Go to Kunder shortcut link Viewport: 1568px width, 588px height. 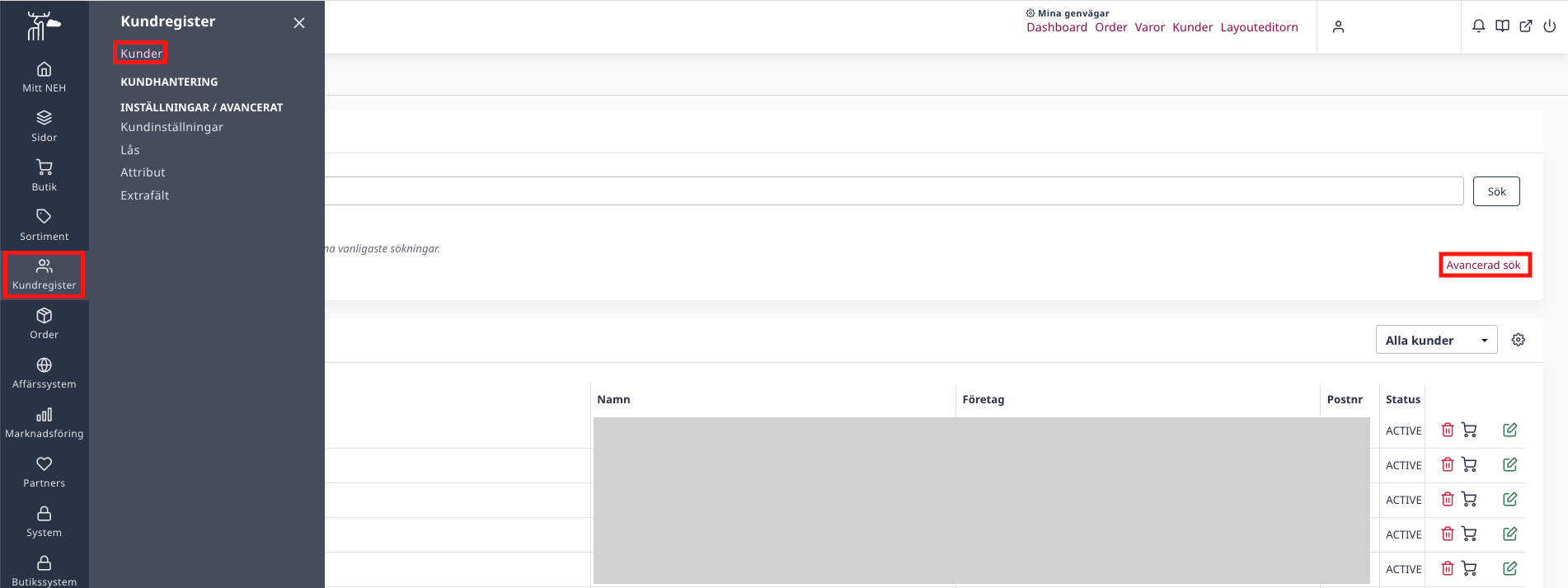(x=1193, y=27)
